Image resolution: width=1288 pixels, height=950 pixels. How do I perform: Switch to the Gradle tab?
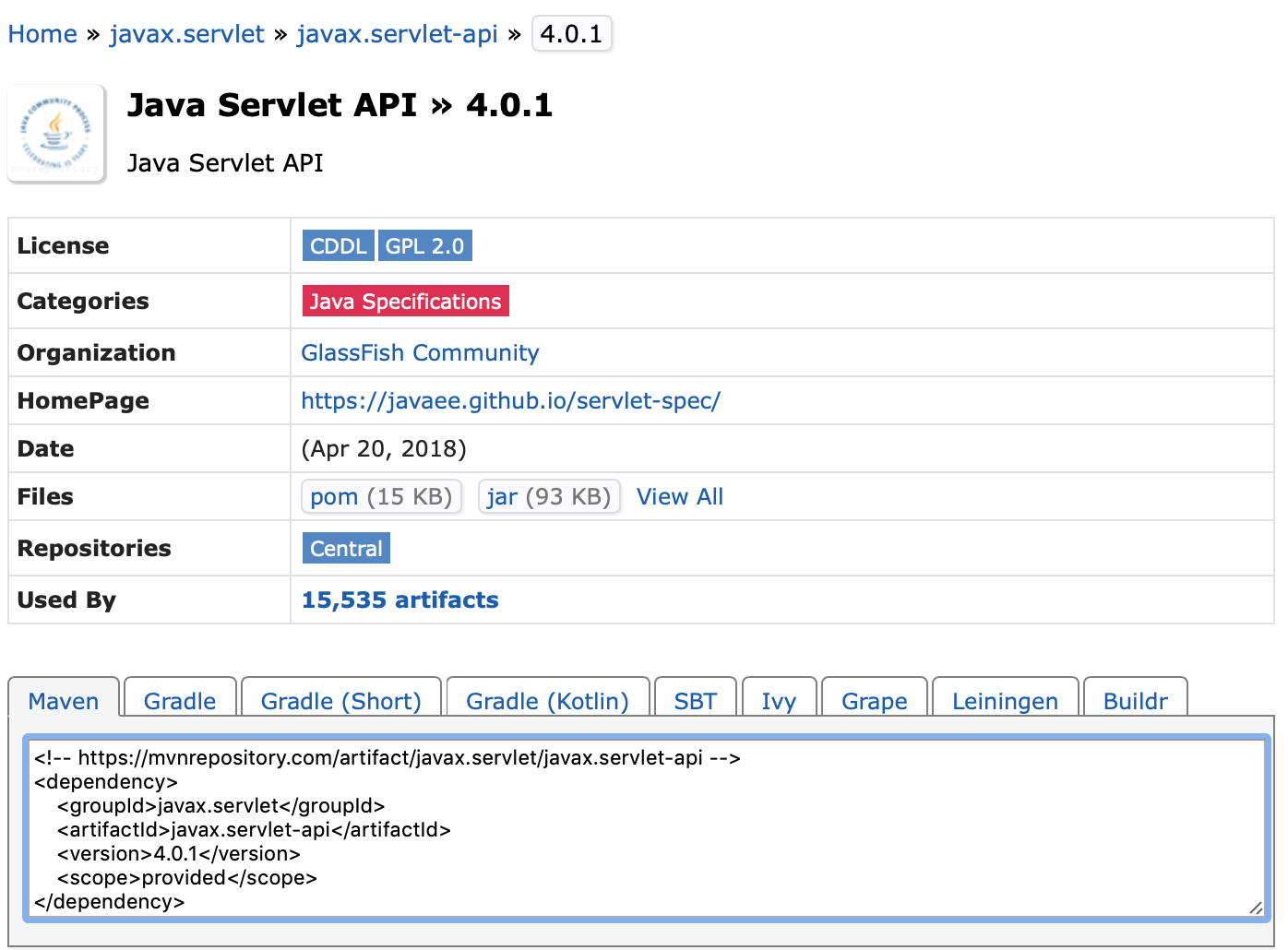coord(180,698)
